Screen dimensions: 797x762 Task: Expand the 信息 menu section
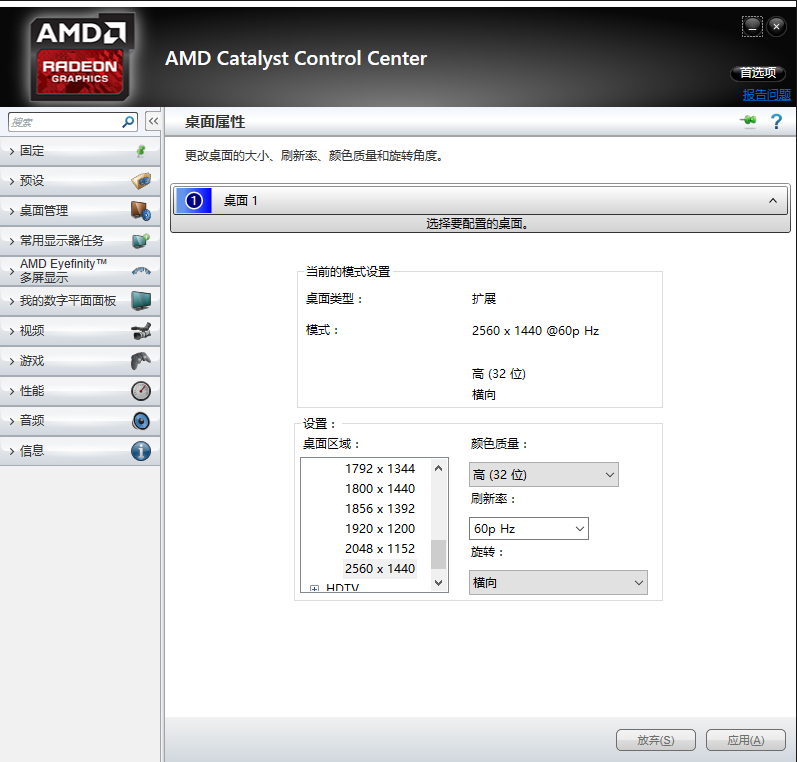[x=80, y=450]
